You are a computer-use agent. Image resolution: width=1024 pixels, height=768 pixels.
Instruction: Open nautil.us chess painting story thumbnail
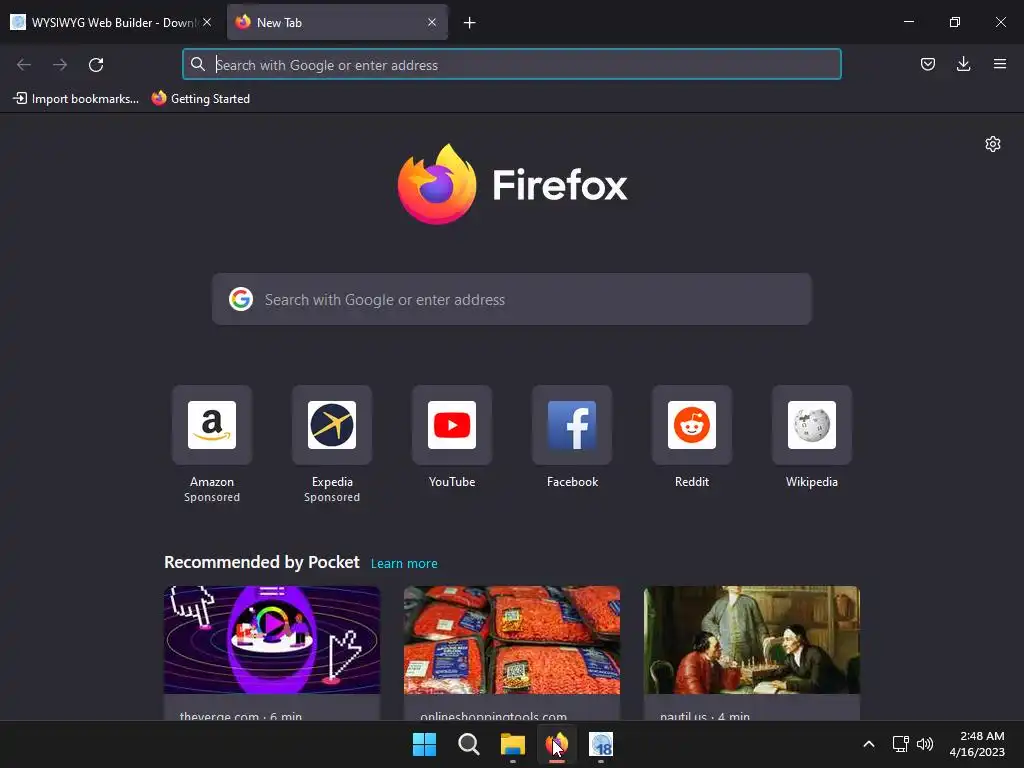[752, 640]
